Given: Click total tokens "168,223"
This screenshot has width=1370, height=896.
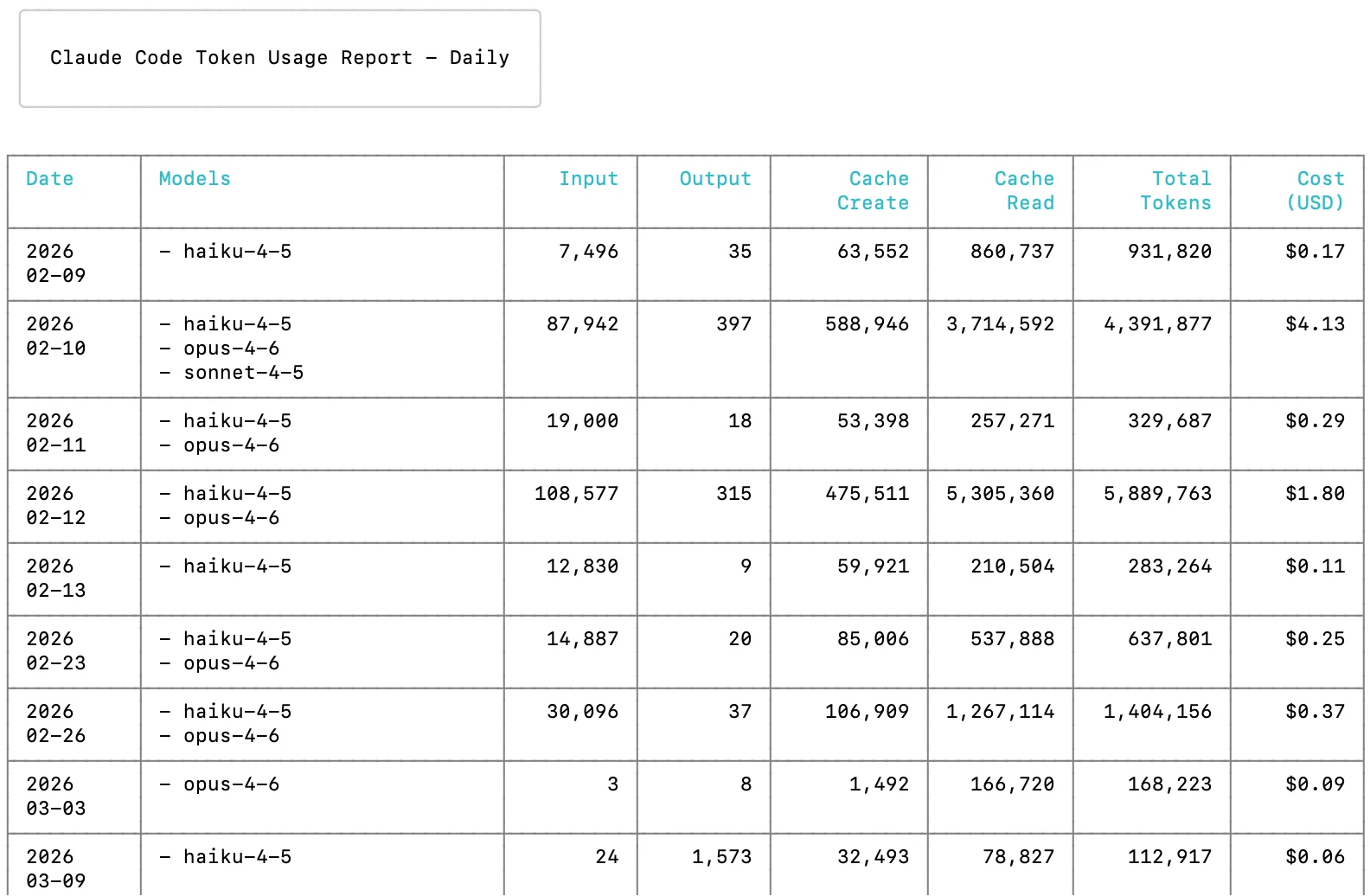Looking at the screenshot, I should 1169,784.
